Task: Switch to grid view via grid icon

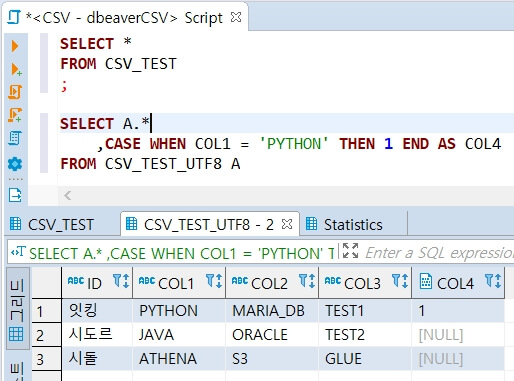Action: click(x=16, y=334)
